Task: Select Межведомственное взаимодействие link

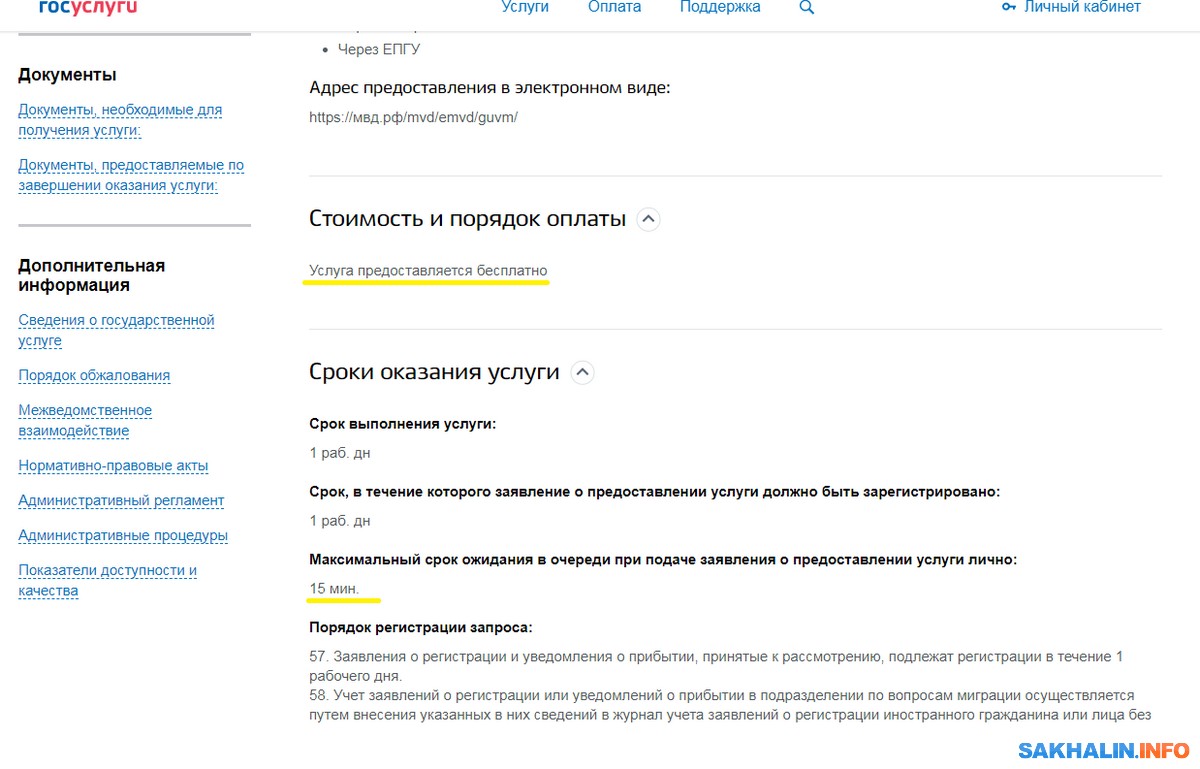Action: pos(85,421)
